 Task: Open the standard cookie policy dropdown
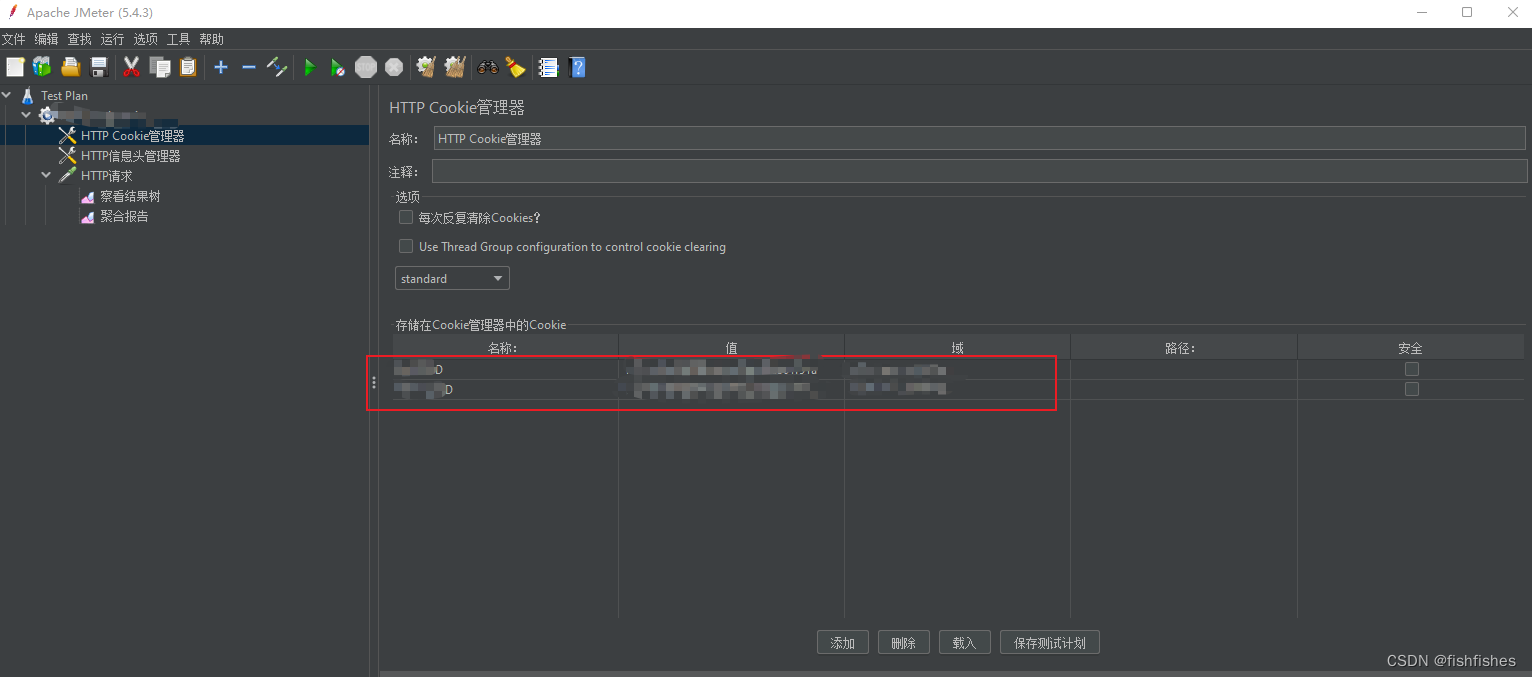452,278
